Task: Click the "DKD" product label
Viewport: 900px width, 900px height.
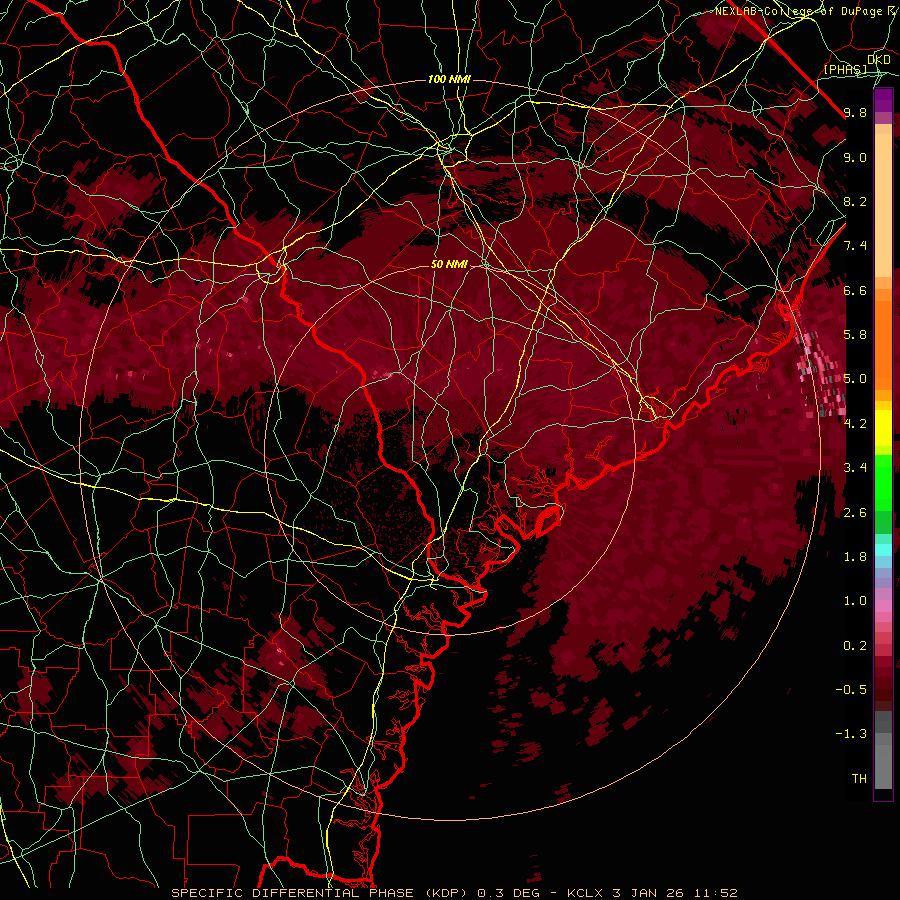Action: (879, 59)
